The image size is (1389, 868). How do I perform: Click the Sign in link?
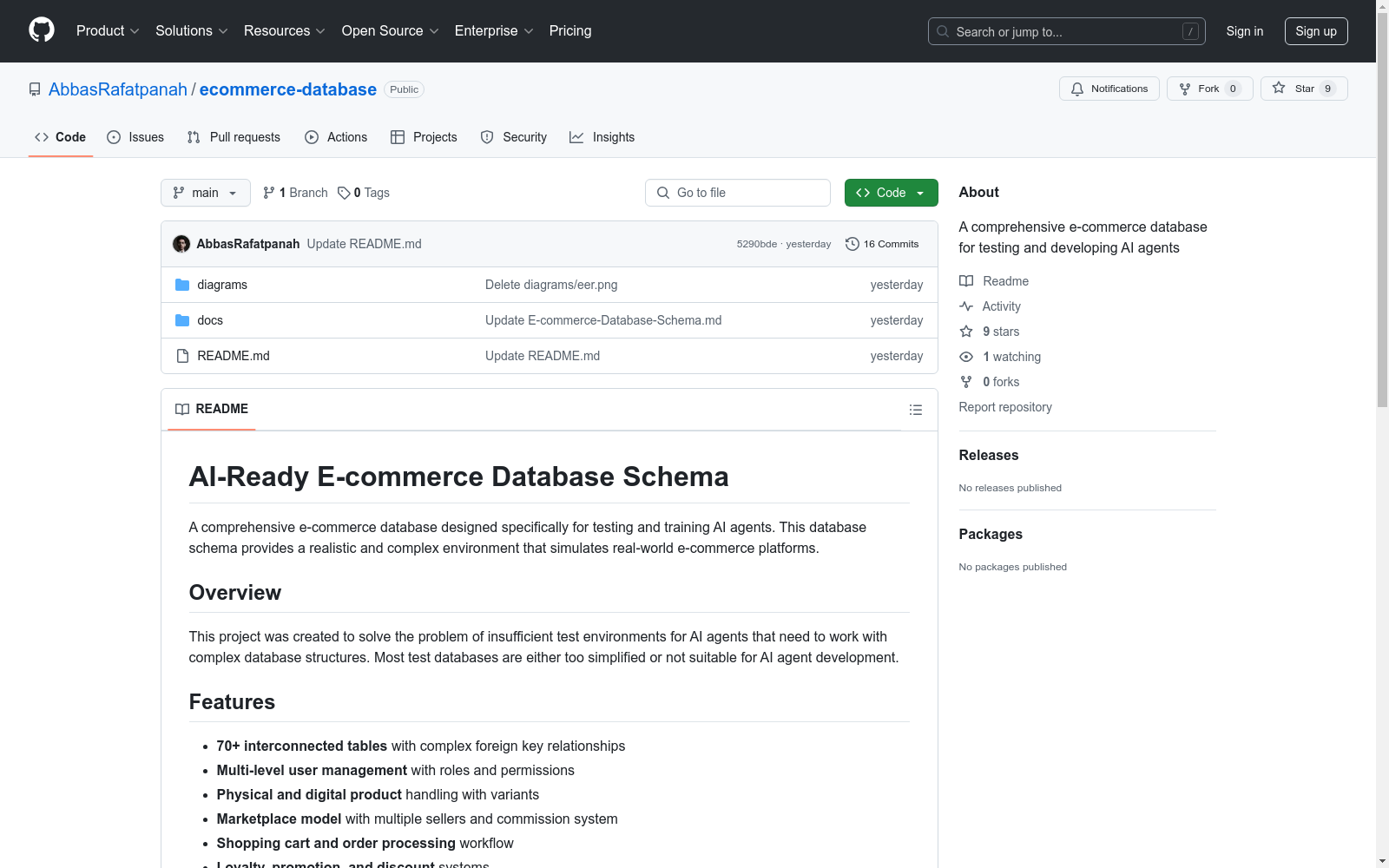click(x=1245, y=31)
